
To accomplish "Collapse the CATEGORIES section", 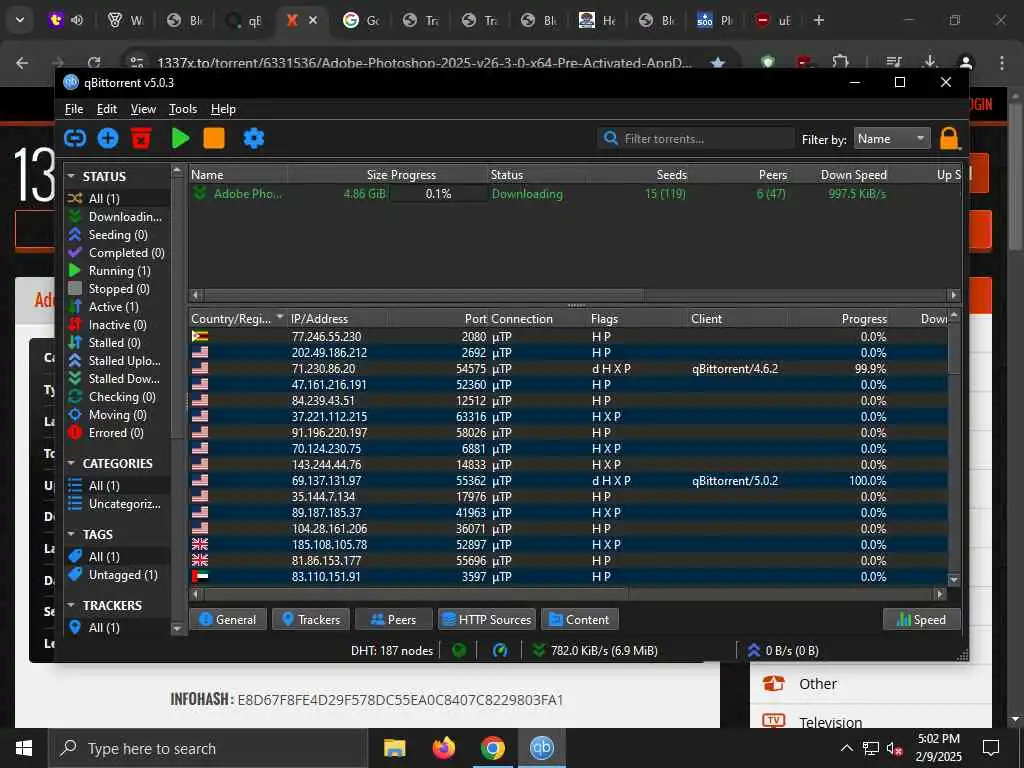I will coord(71,463).
